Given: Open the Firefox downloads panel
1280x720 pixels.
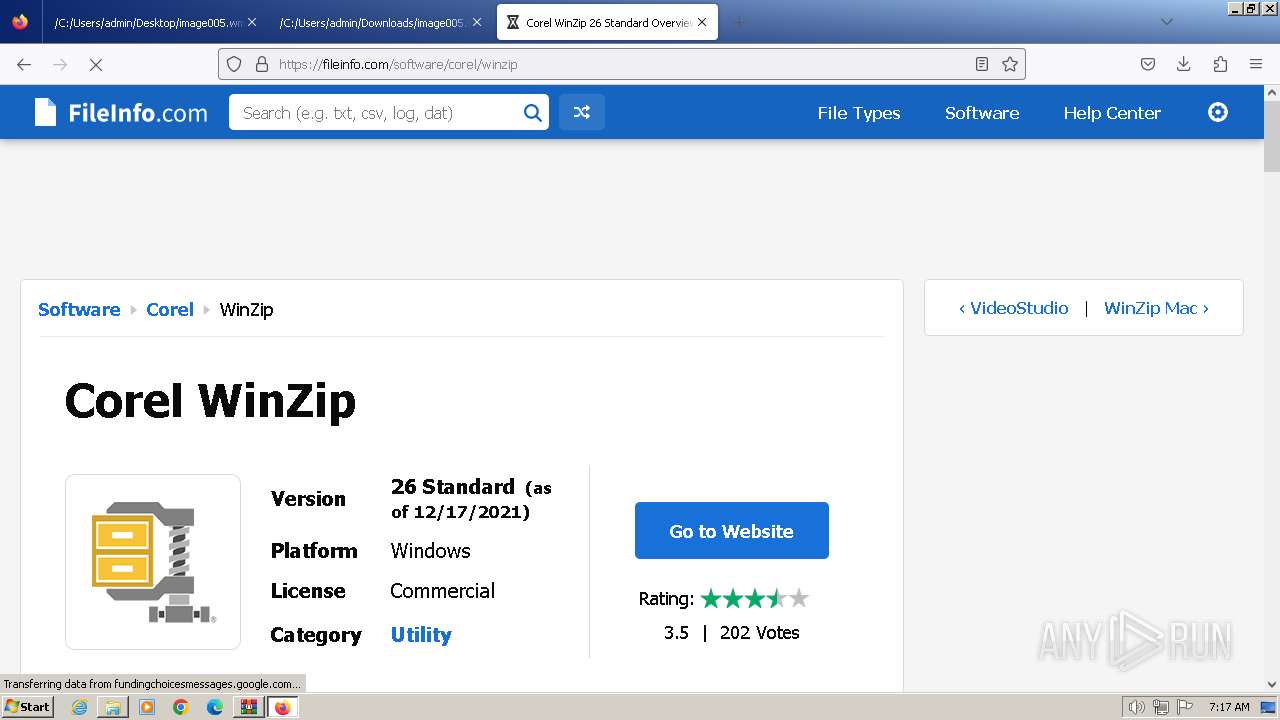Looking at the screenshot, I should (1184, 64).
